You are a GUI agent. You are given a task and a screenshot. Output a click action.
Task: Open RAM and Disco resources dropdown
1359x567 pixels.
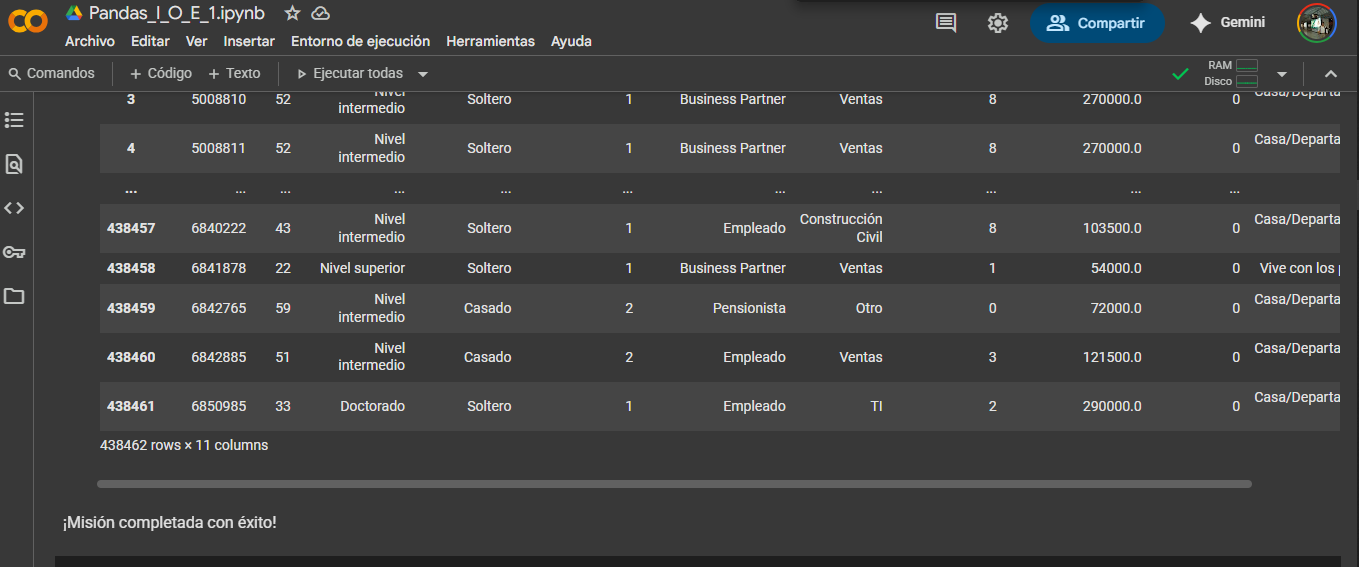click(x=1281, y=74)
